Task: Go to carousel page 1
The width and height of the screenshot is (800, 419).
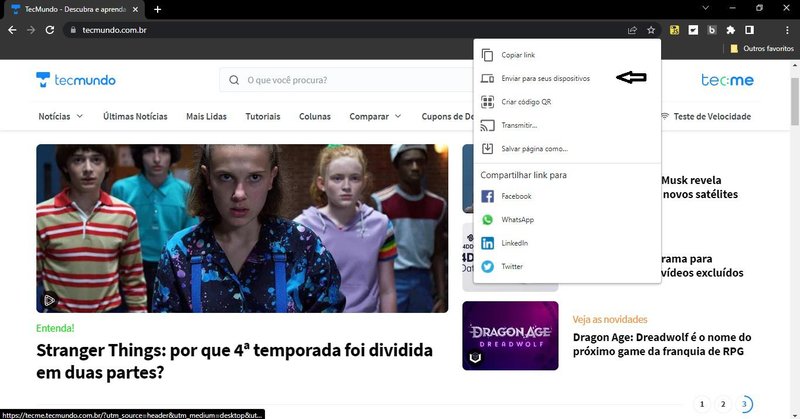Action: (x=702, y=404)
